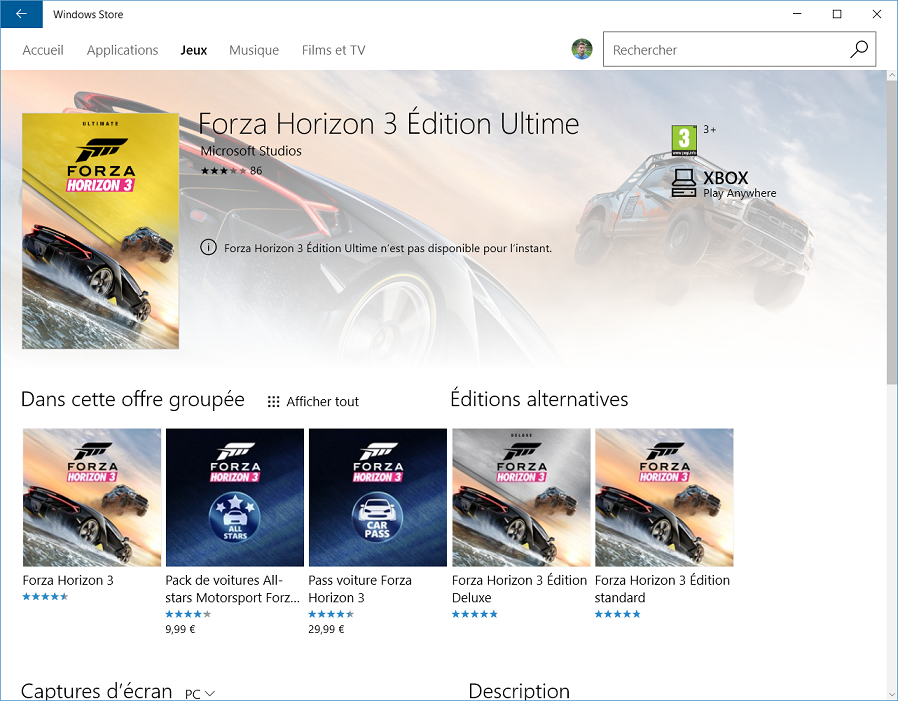Click the Dans cette offre groupée heading
The image size is (898, 701).
pyautogui.click(x=133, y=399)
